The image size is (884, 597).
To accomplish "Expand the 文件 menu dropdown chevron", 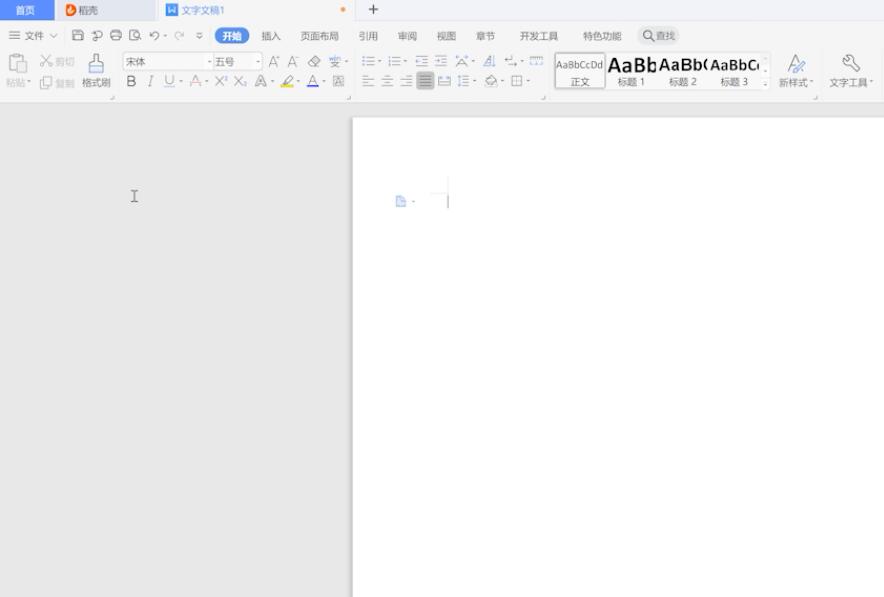I will [54, 36].
